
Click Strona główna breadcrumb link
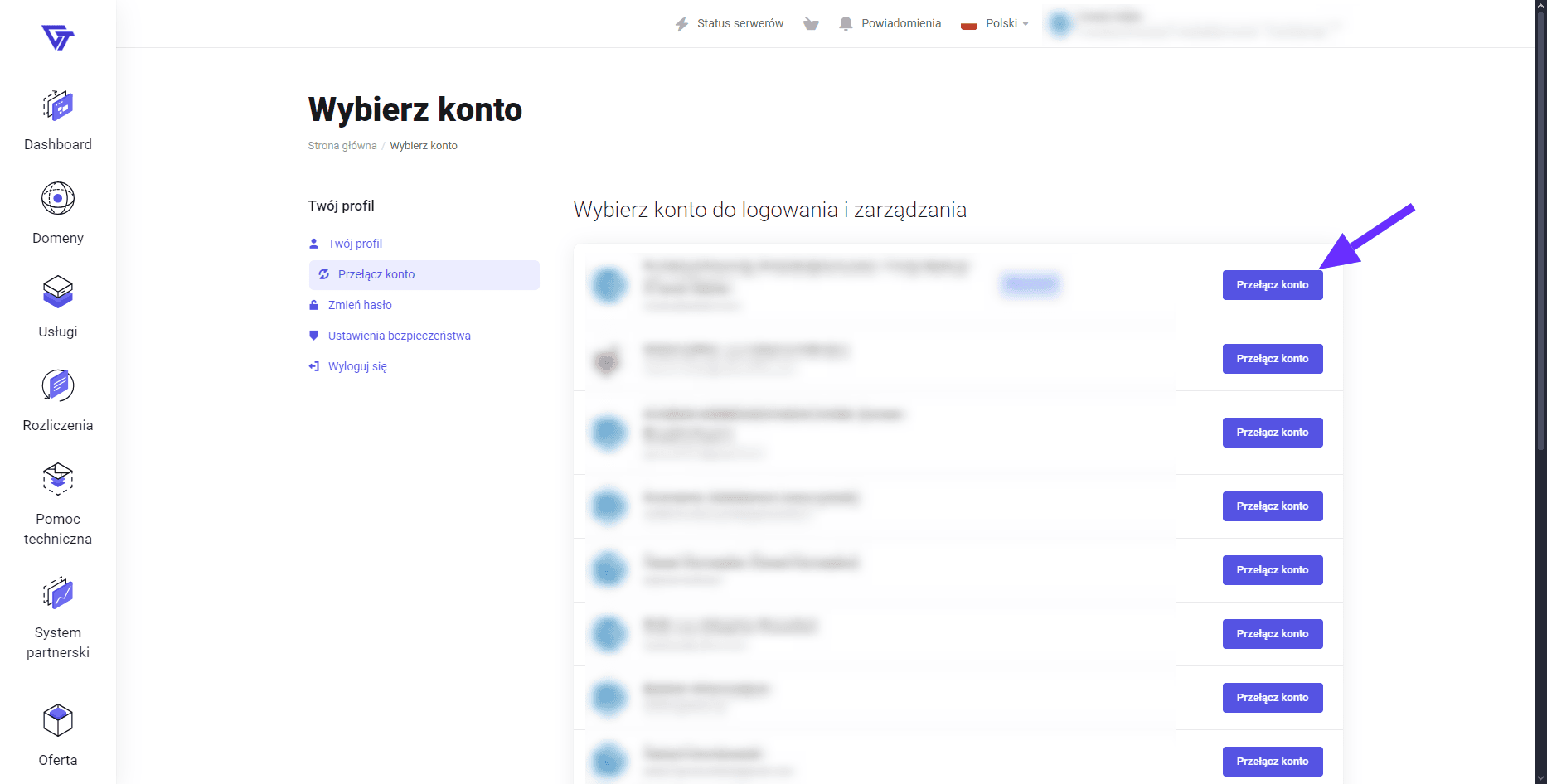(342, 146)
